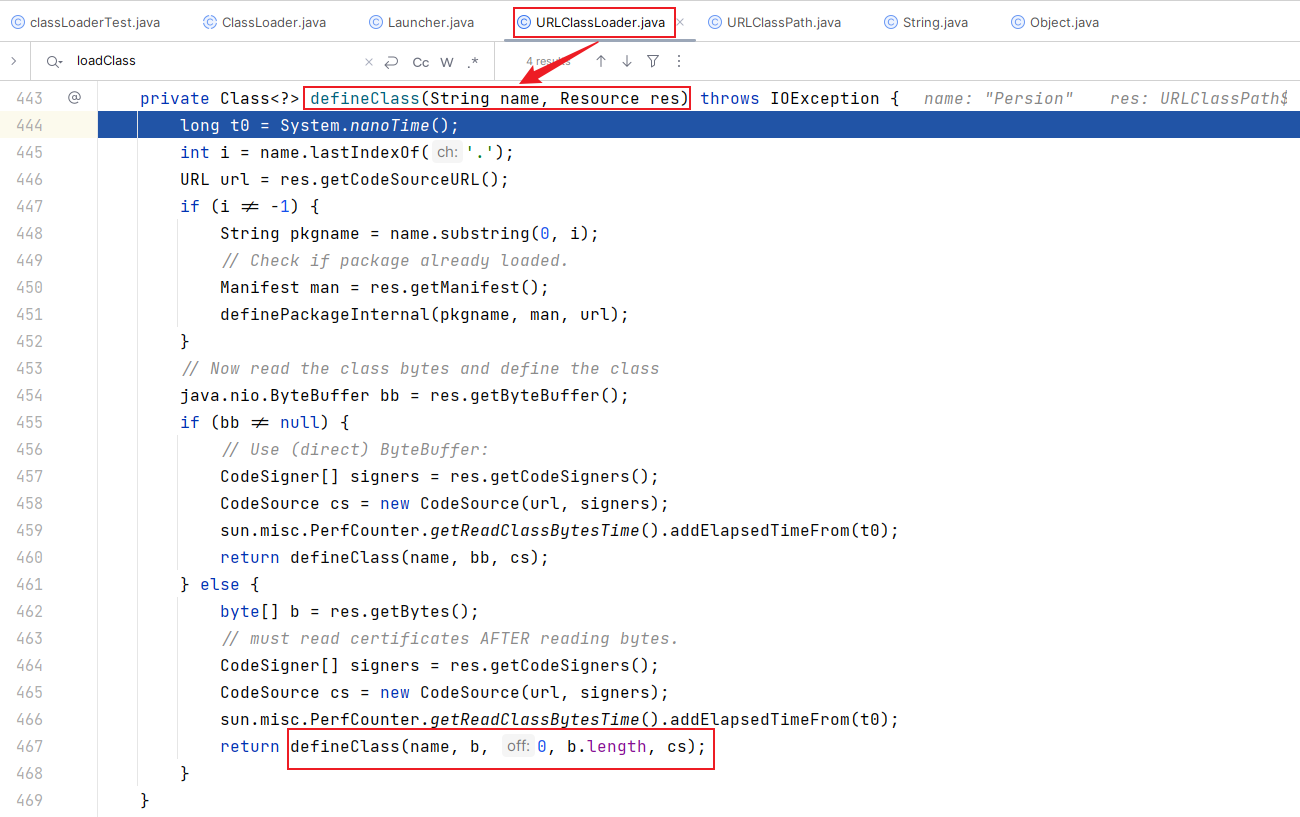Click 'definePackageInternal(pkgname, man, url);' call
The width and height of the screenshot is (1300, 817).
pos(424,314)
